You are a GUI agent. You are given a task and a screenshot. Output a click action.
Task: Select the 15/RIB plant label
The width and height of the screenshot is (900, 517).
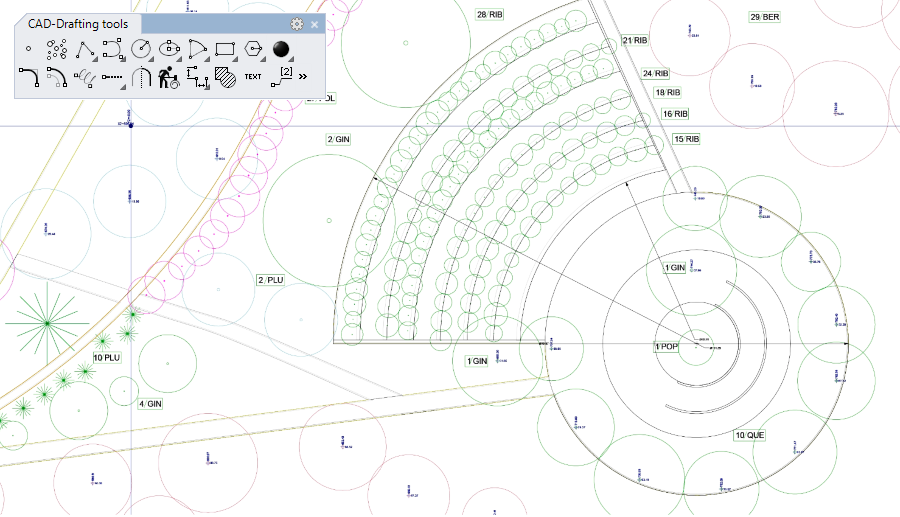pos(686,139)
